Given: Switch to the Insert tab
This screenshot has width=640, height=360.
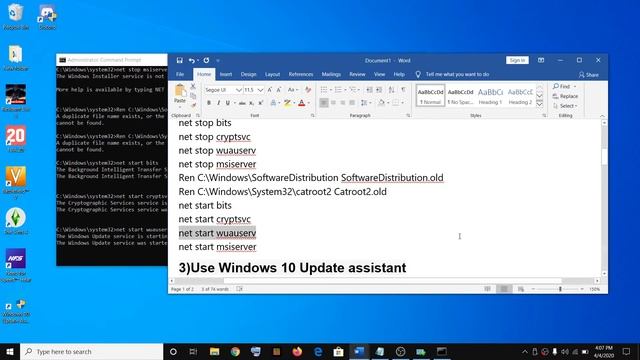Looking at the screenshot, I should click(x=226, y=74).
